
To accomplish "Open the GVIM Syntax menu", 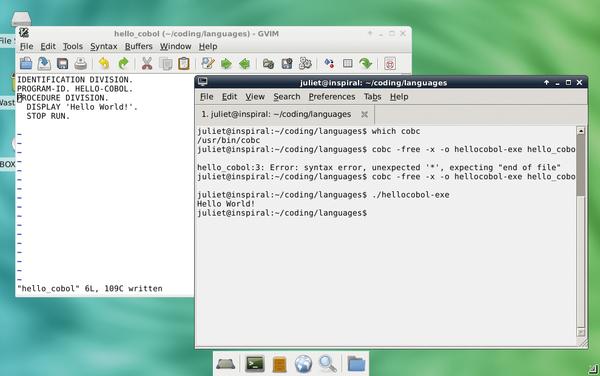I will tap(104, 46).
